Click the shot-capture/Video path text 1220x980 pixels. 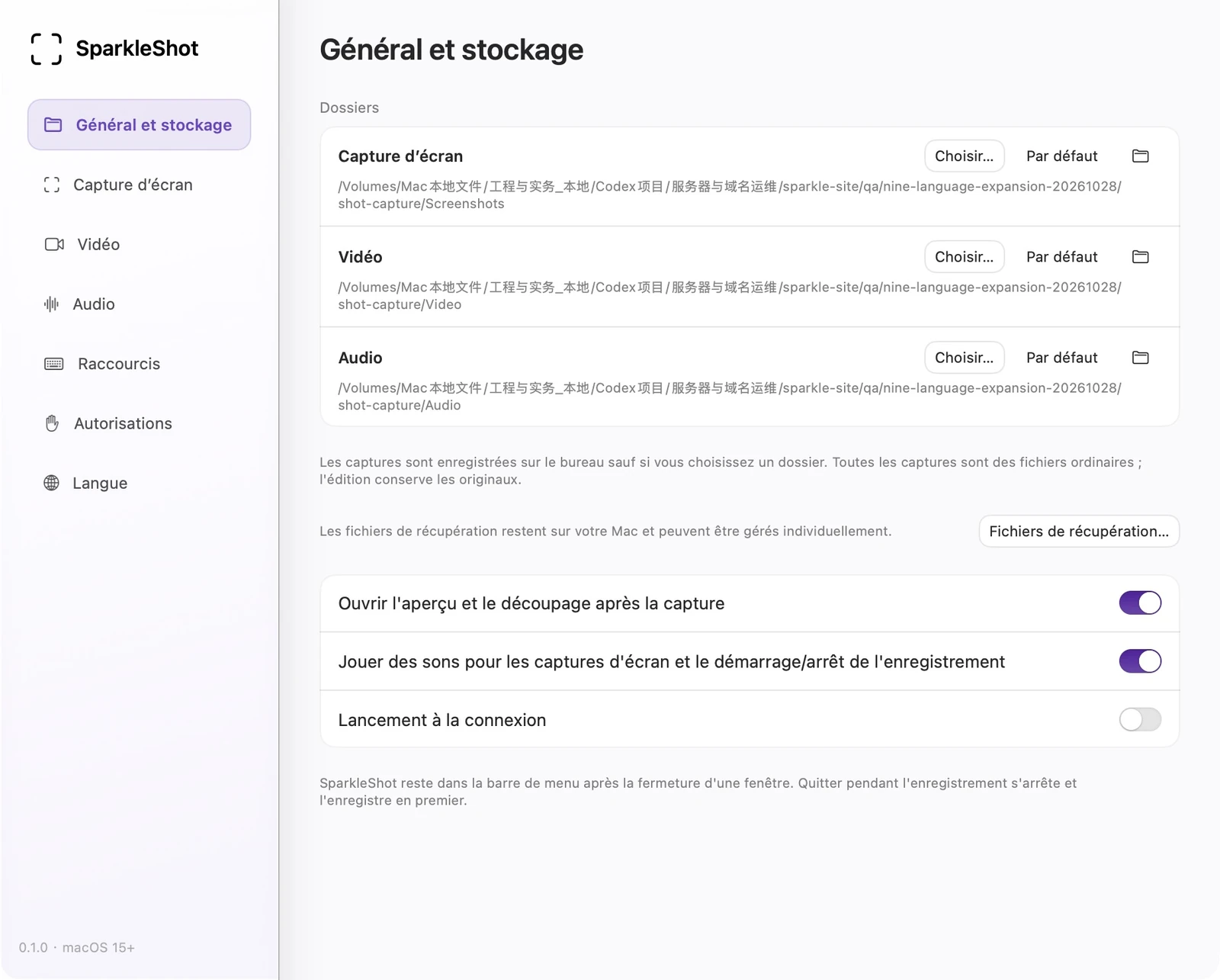coord(730,295)
